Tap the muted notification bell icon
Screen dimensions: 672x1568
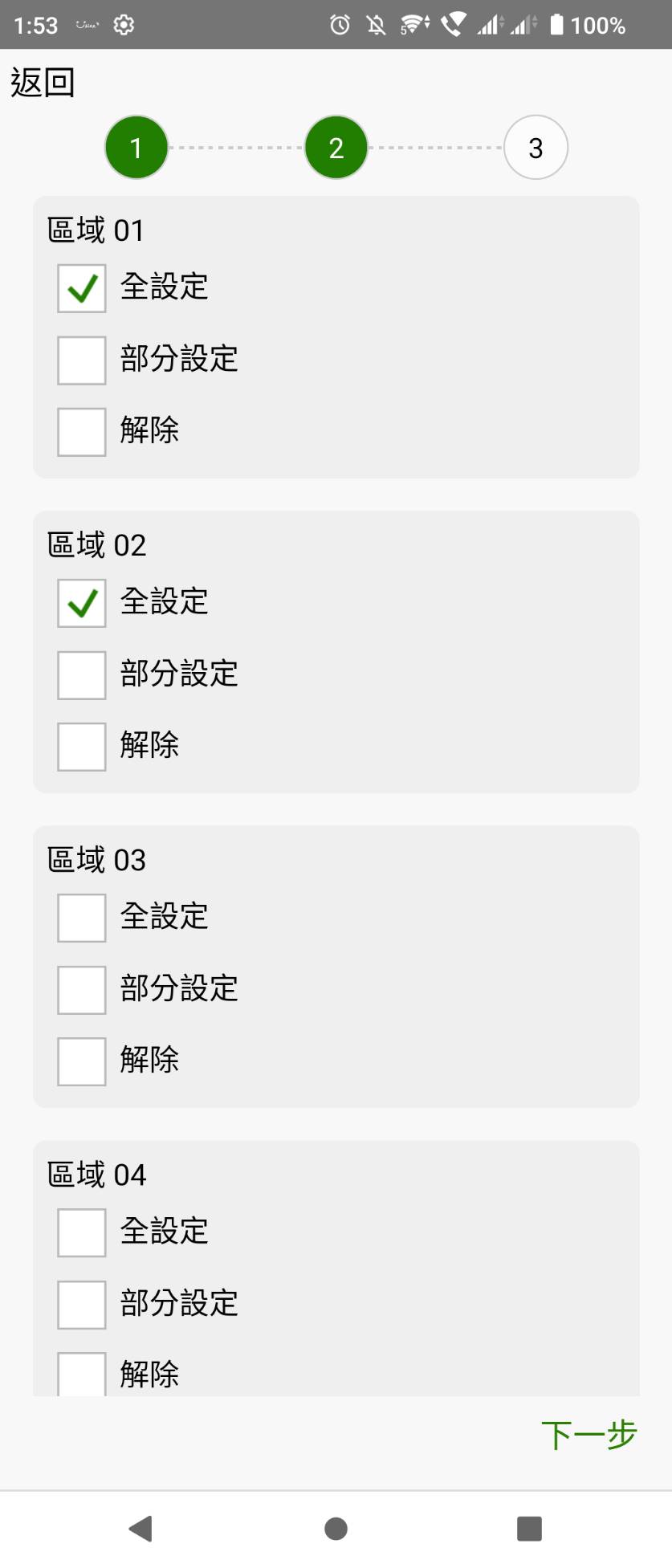tap(376, 25)
